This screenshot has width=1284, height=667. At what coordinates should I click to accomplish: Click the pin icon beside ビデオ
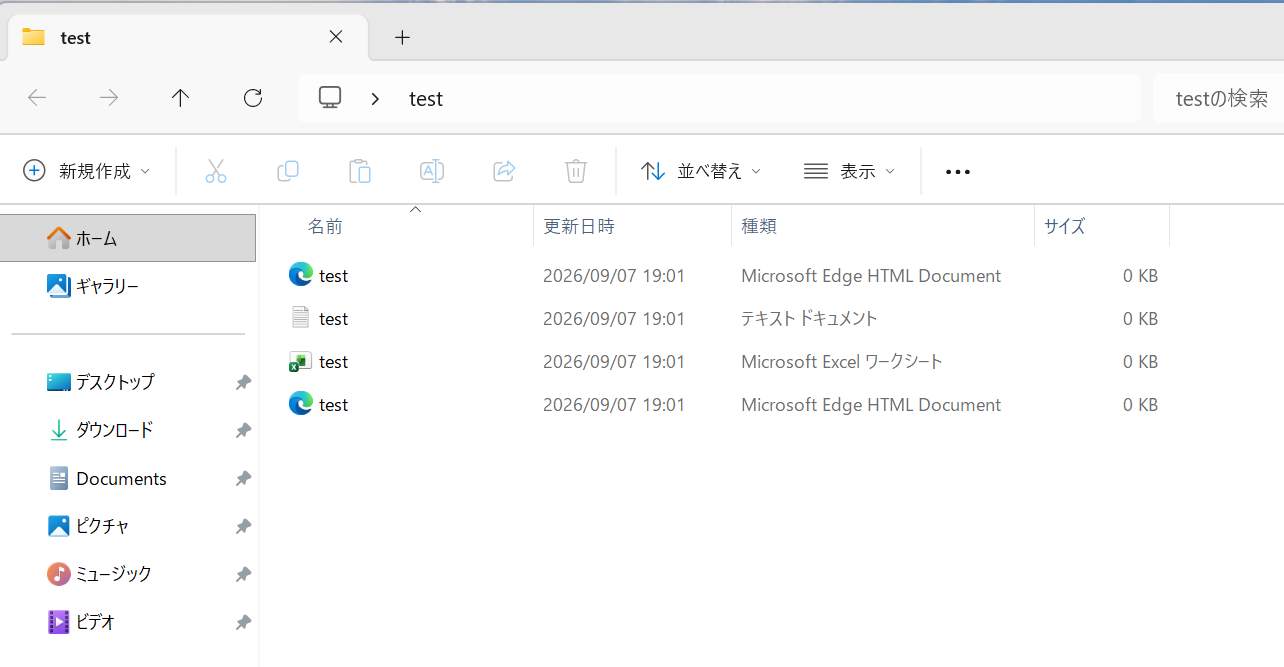coord(243,622)
